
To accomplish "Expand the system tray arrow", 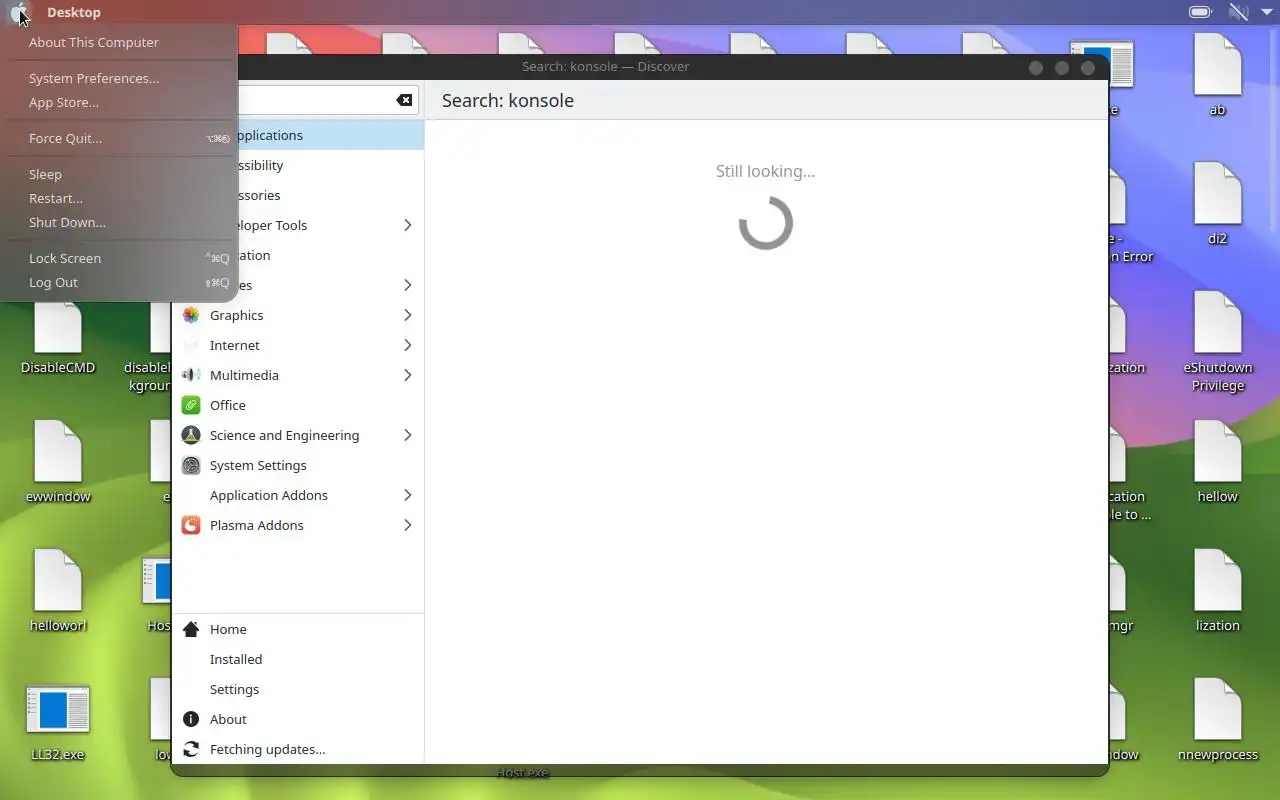I will coord(1266,12).
